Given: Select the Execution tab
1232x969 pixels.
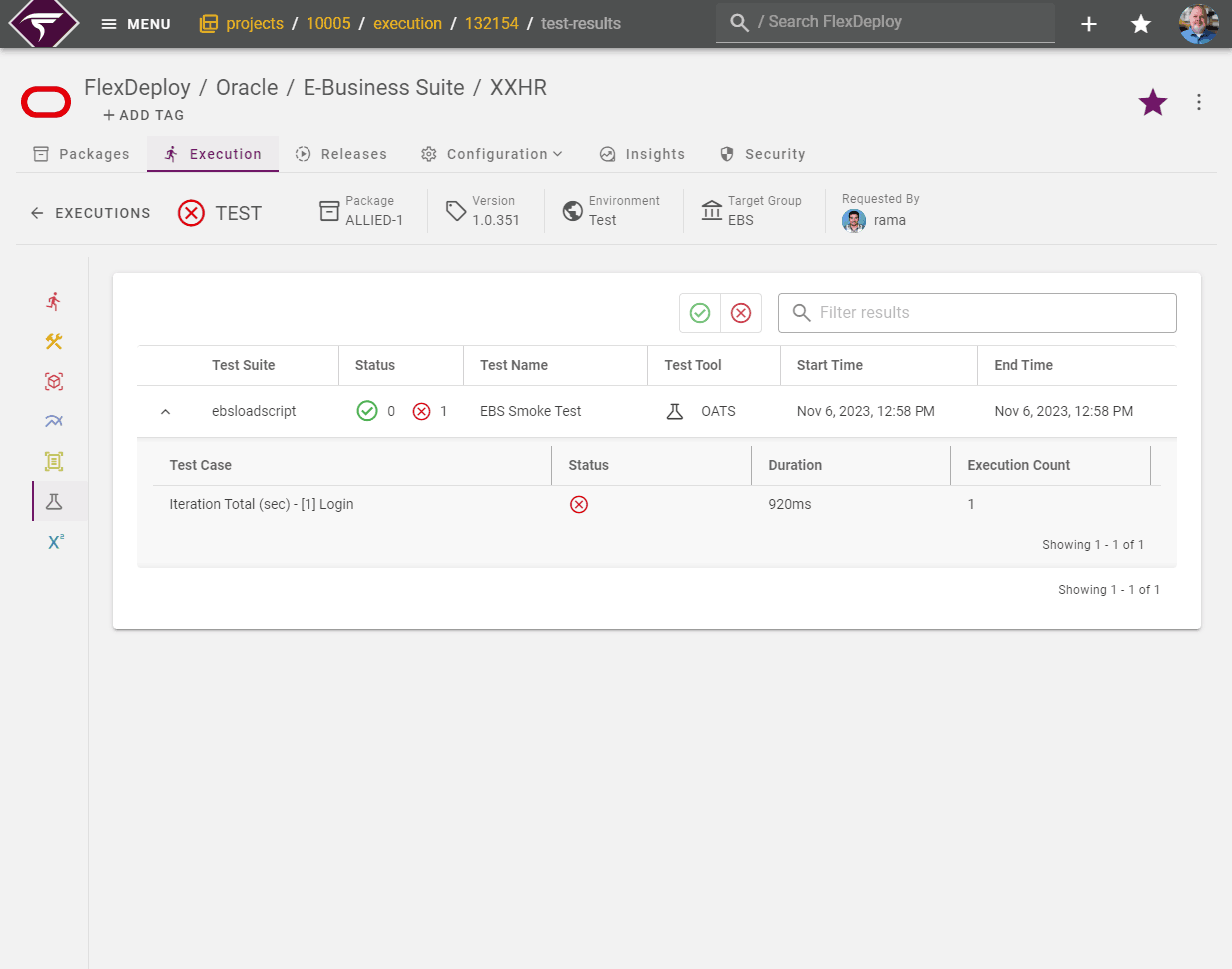Looking at the screenshot, I should point(213,154).
